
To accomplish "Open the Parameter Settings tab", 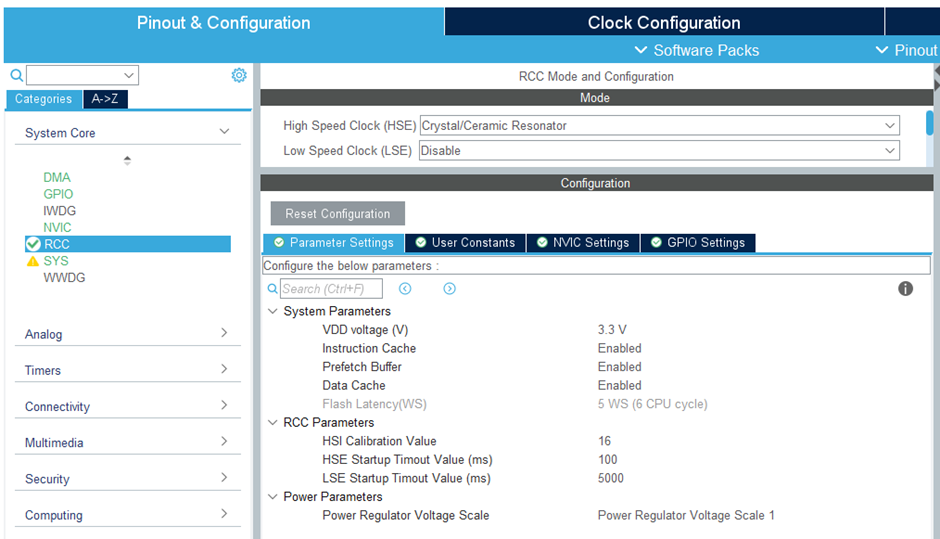I will click(x=334, y=242).
